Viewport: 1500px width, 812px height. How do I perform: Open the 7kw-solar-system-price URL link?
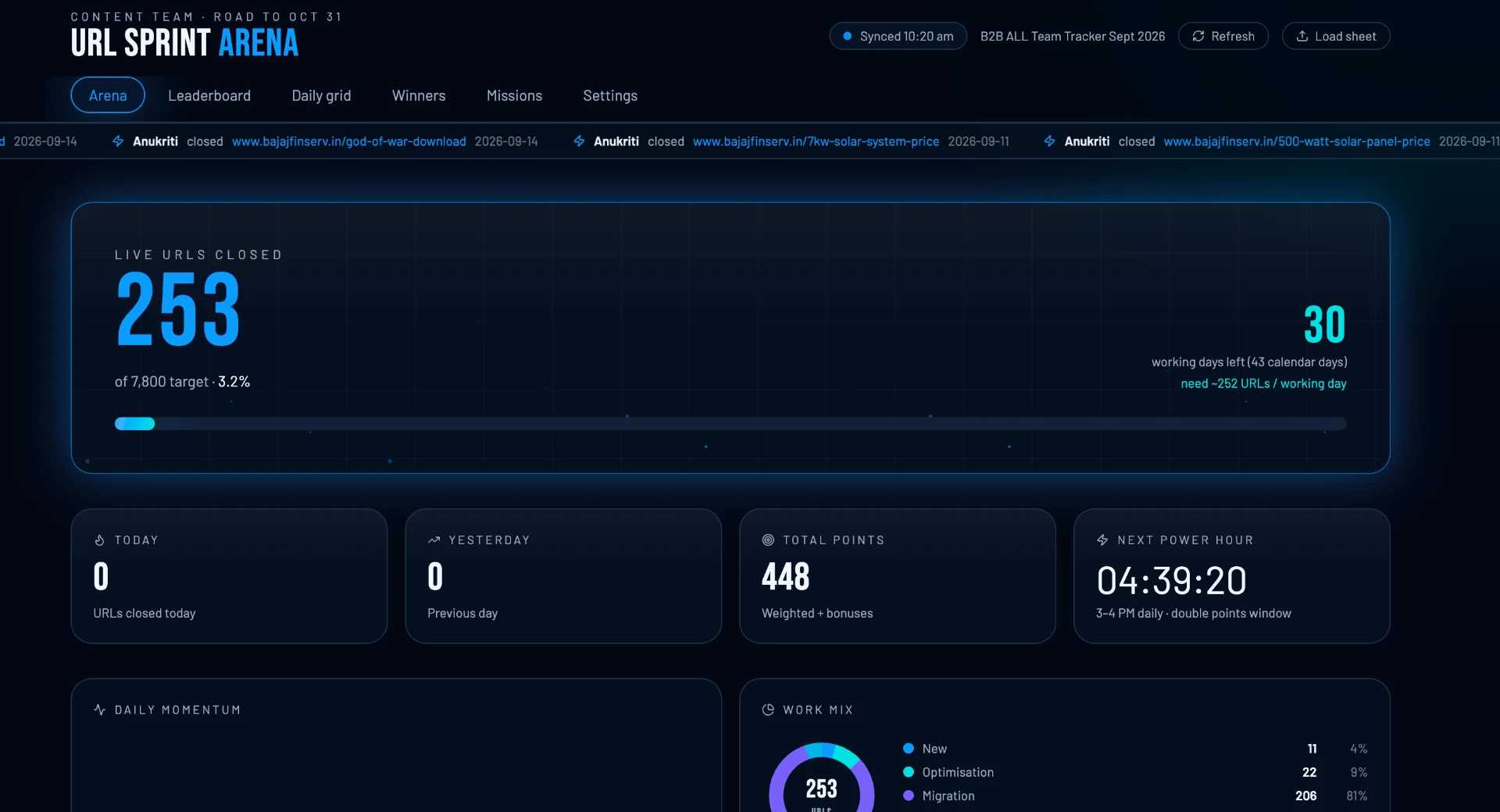coord(816,141)
